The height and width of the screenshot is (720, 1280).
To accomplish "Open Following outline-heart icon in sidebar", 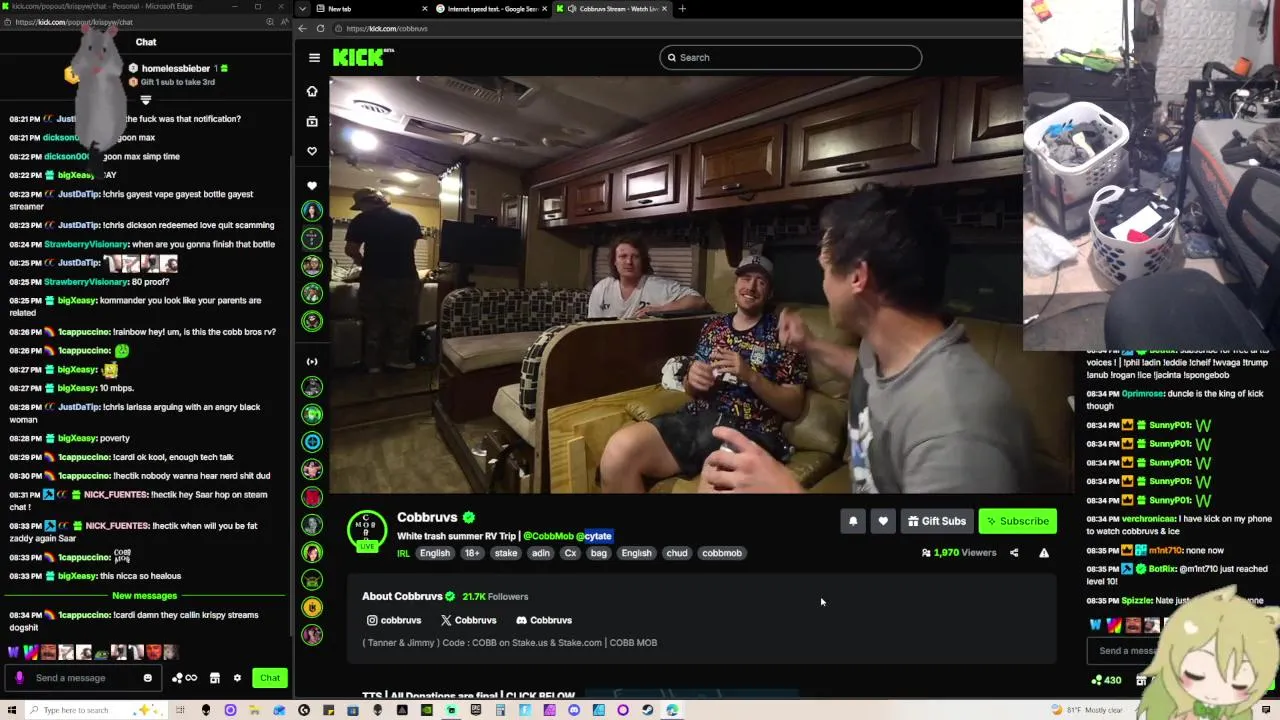I will tap(312, 151).
